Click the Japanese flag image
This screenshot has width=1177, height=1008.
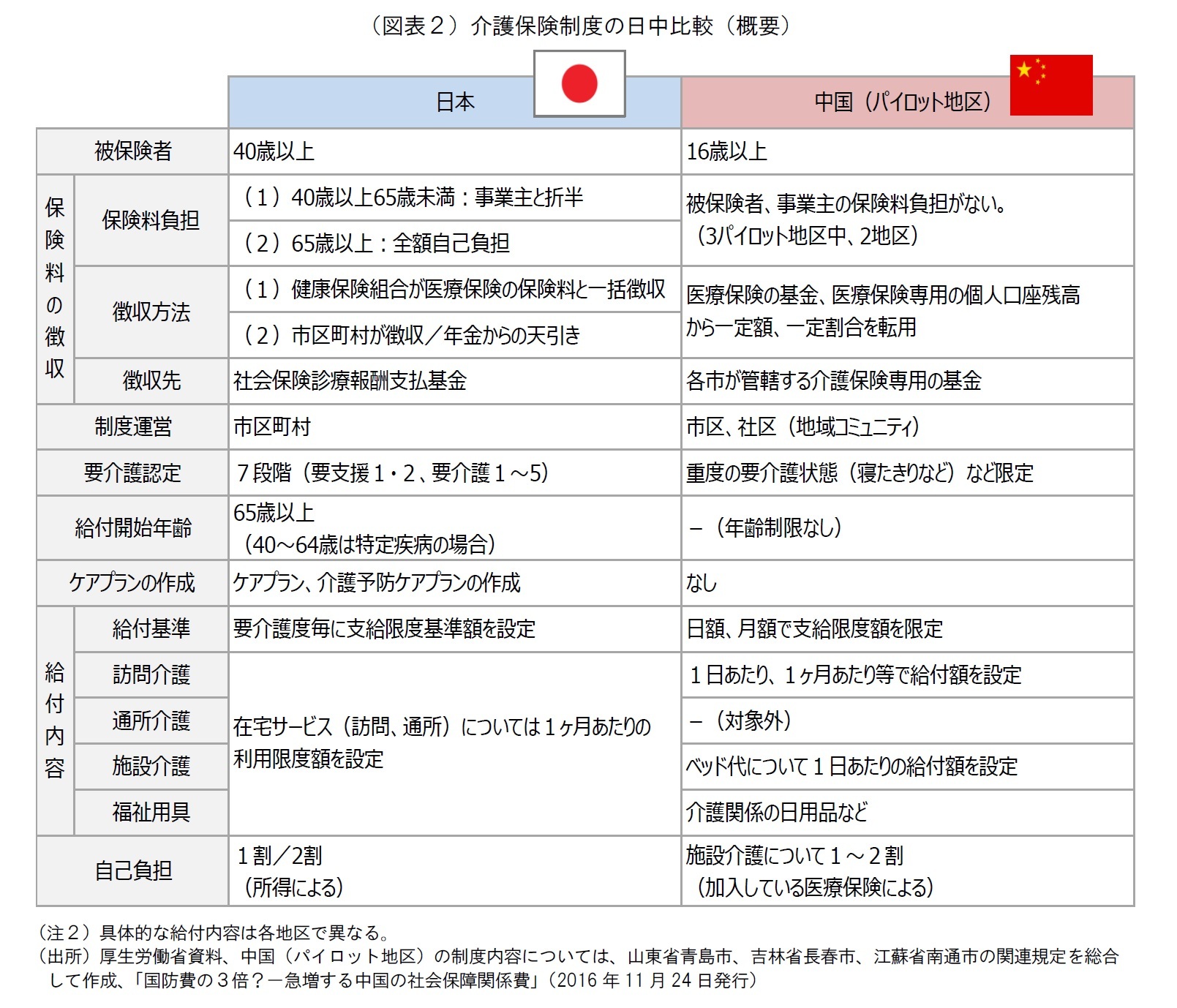click(x=579, y=83)
